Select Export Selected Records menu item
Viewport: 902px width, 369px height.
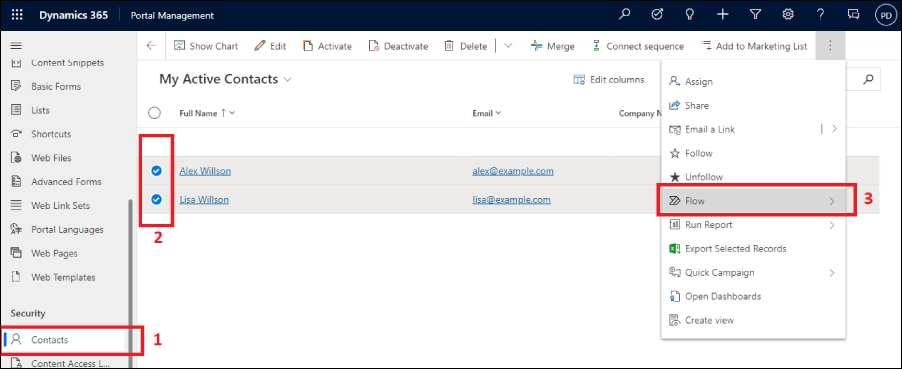[752, 249]
